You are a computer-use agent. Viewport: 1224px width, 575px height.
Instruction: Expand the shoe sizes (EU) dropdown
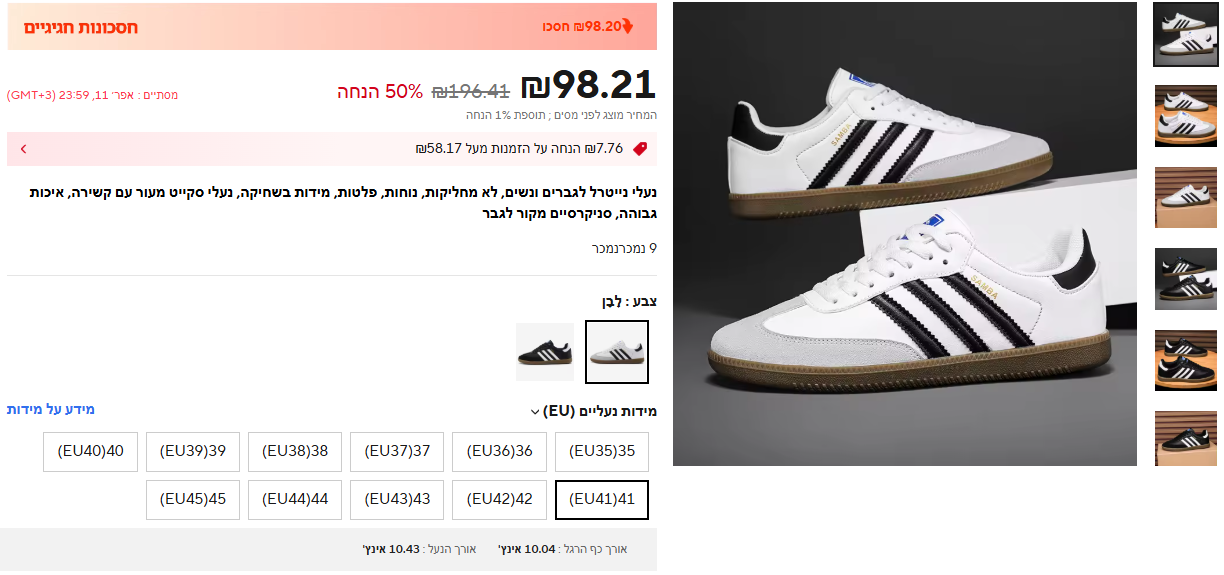[x=535, y=411]
